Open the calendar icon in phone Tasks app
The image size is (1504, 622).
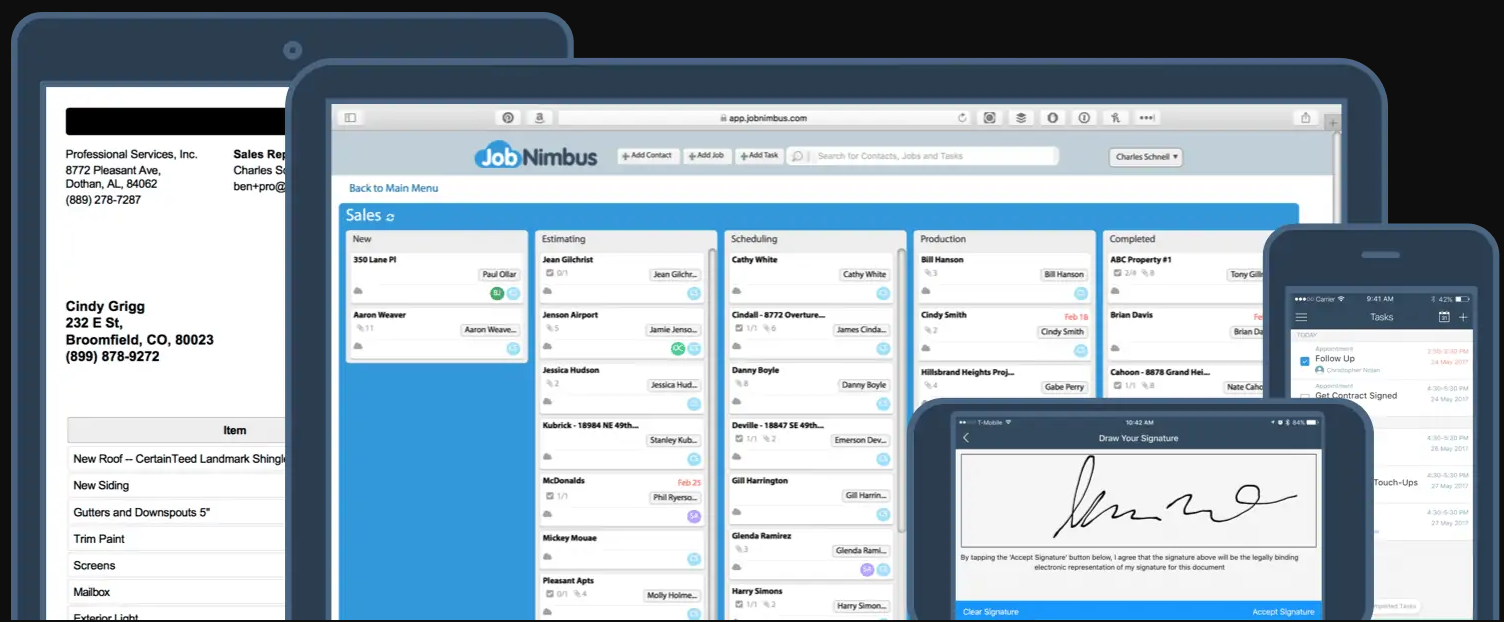point(1444,317)
